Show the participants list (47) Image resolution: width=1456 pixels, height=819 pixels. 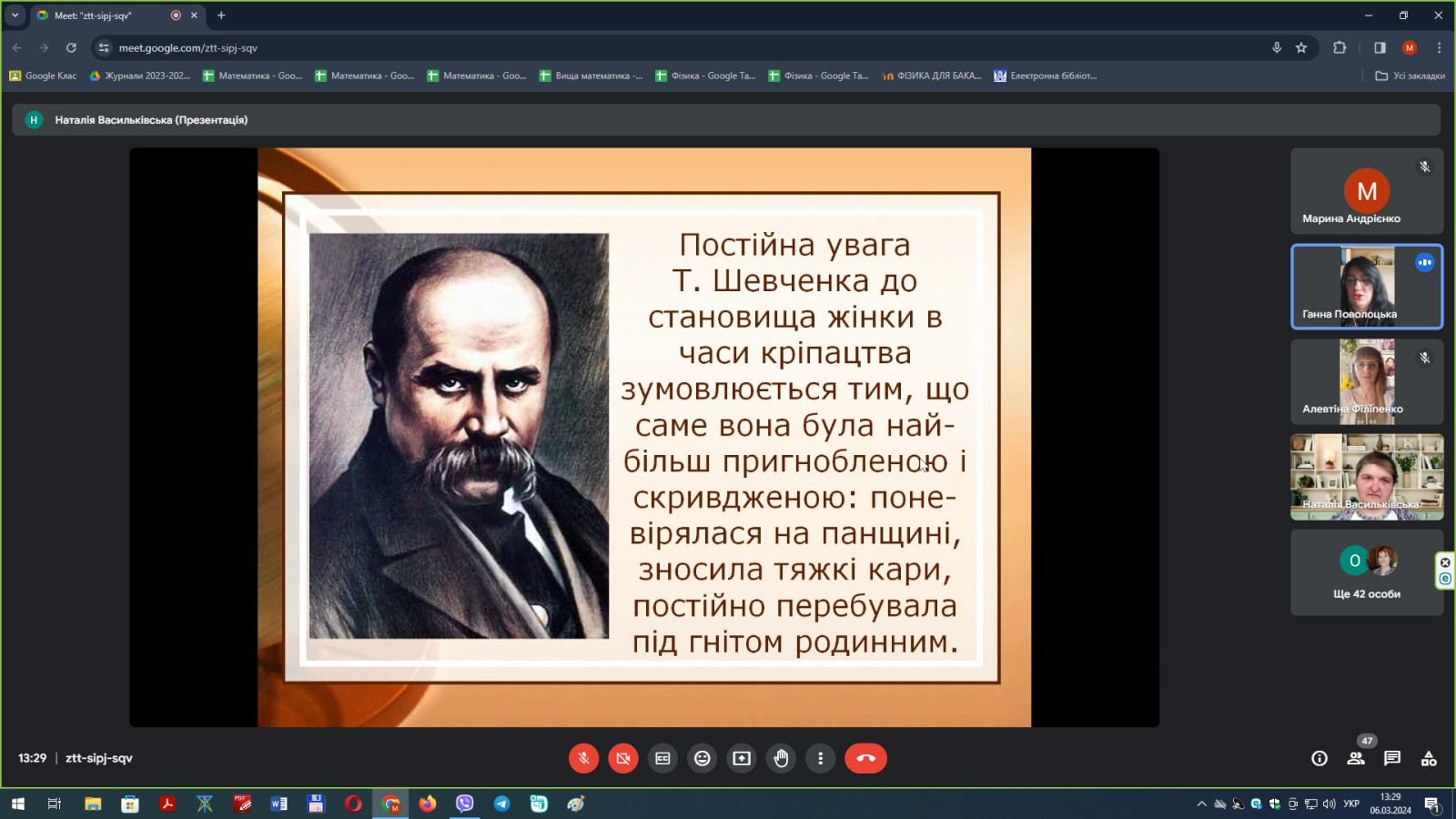(1356, 758)
